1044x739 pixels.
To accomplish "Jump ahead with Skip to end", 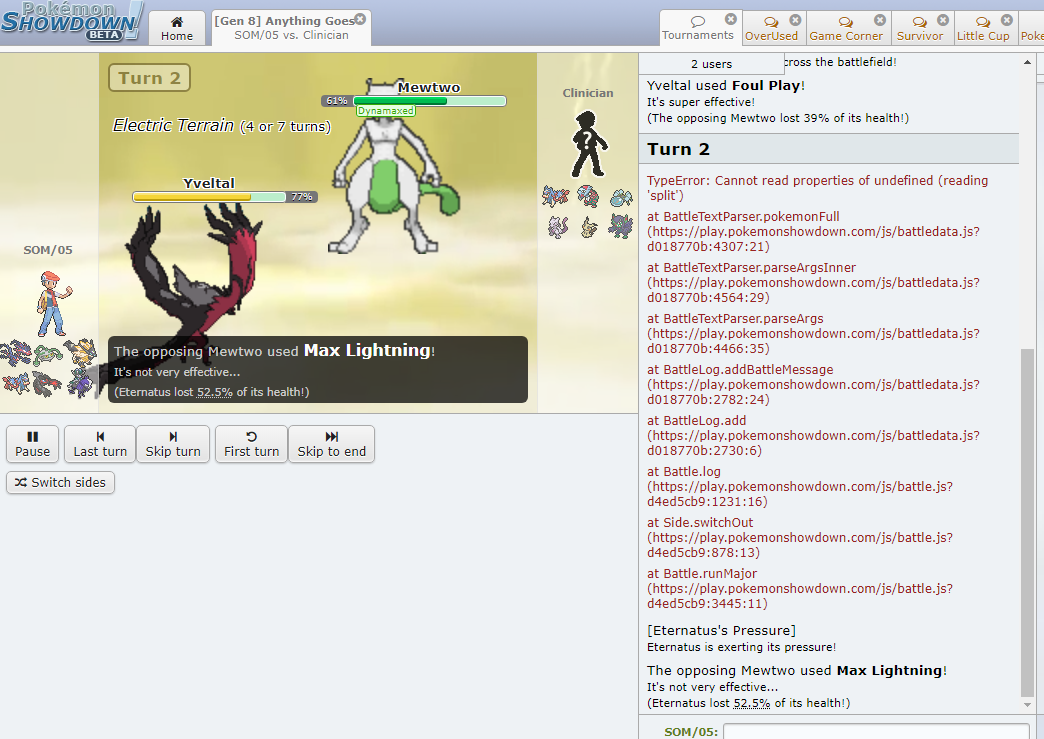I will tap(332, 444).
